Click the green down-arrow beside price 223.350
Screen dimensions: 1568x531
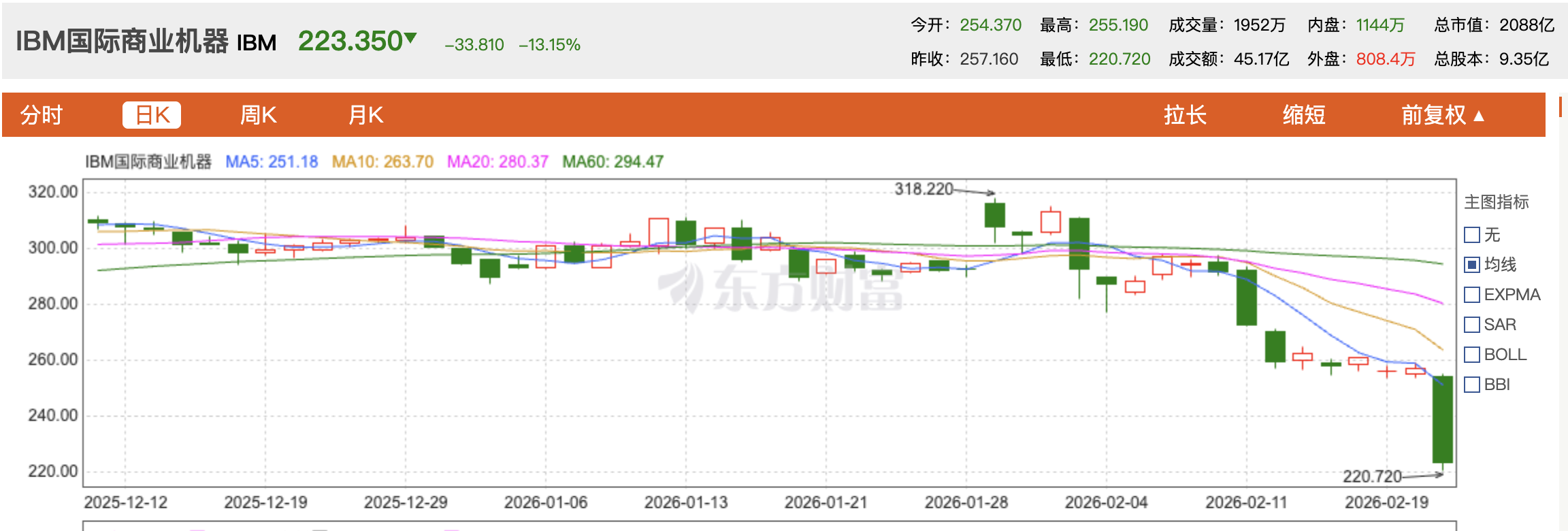pos(410,38)
